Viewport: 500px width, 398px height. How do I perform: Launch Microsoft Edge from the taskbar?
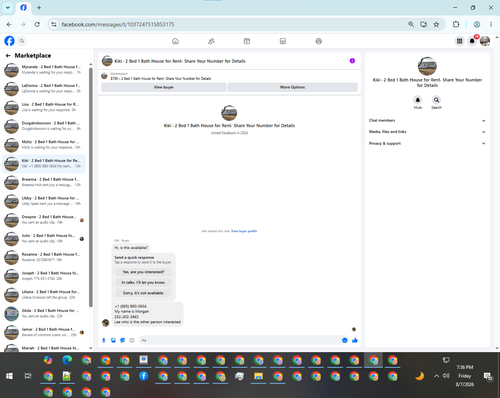[x=67, y=360]
